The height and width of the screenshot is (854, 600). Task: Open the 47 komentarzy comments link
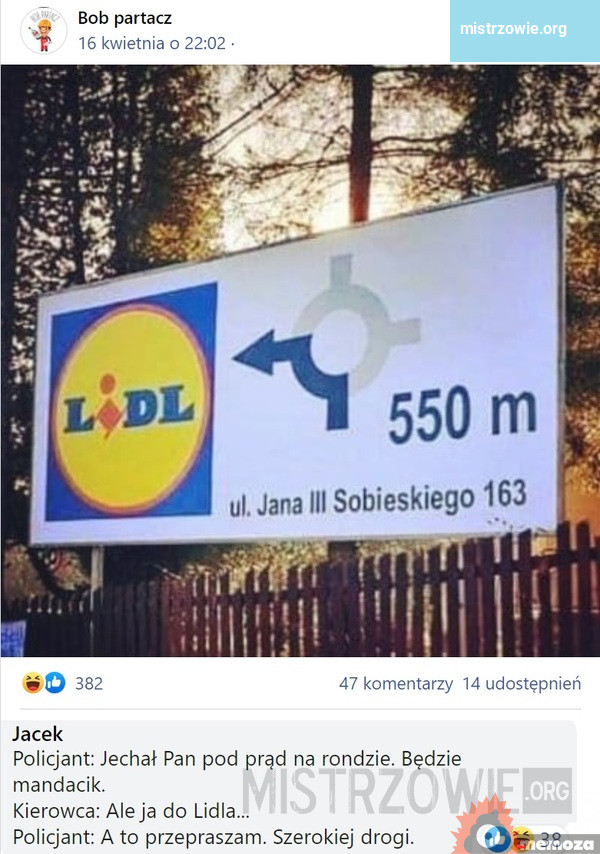[396, 684]
